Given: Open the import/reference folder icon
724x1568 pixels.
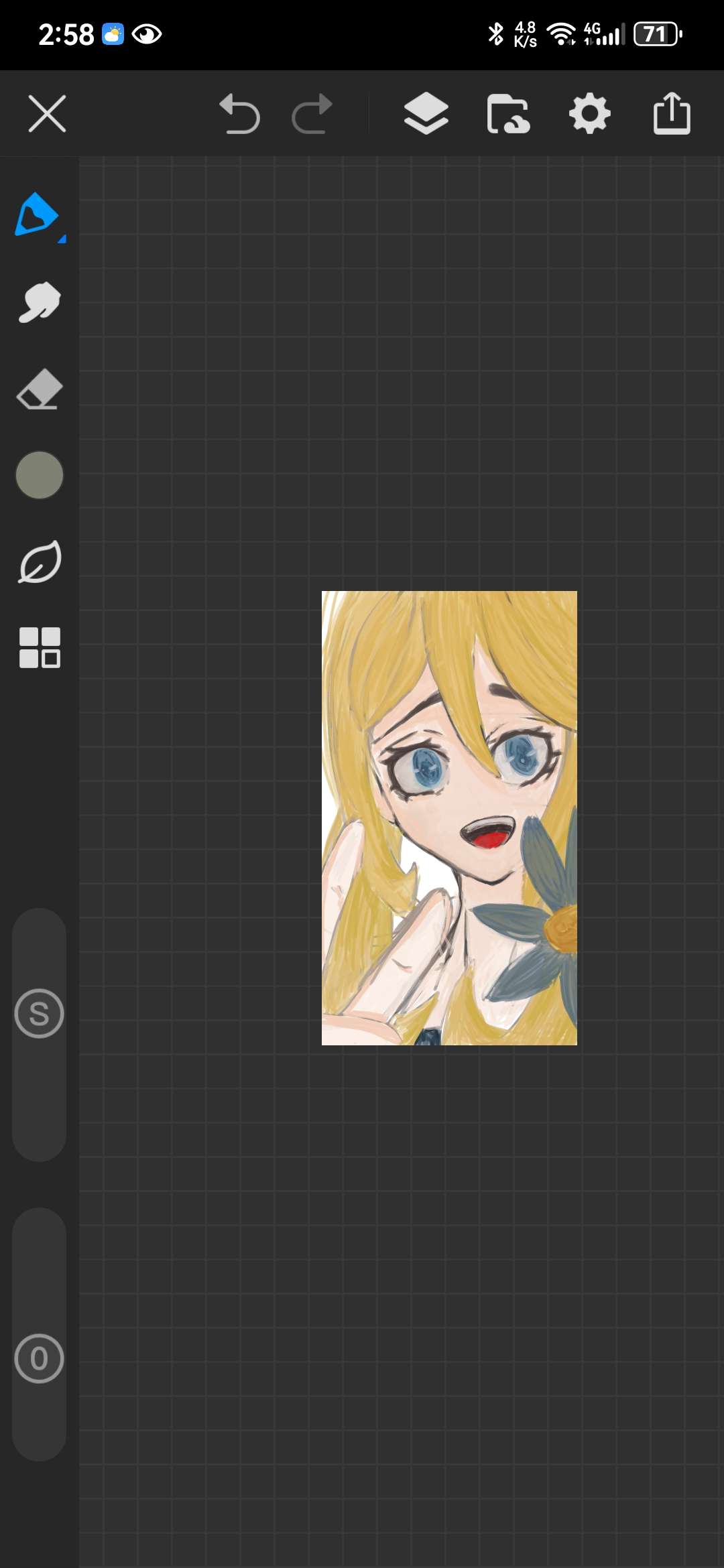Looking at the screenshot, I should pyautogui.click(x=508, y=114).
